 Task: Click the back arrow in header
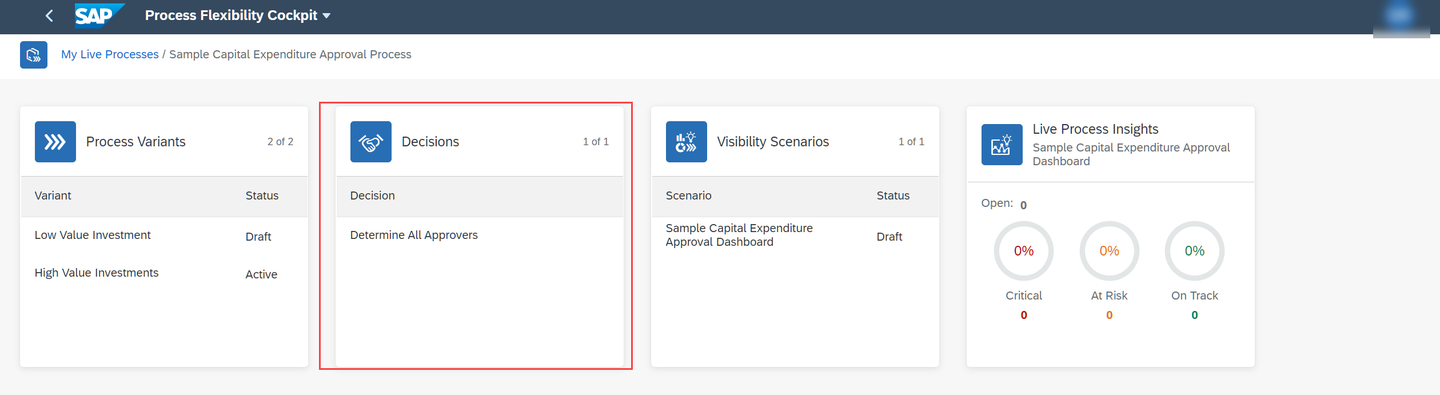(49, 16)
